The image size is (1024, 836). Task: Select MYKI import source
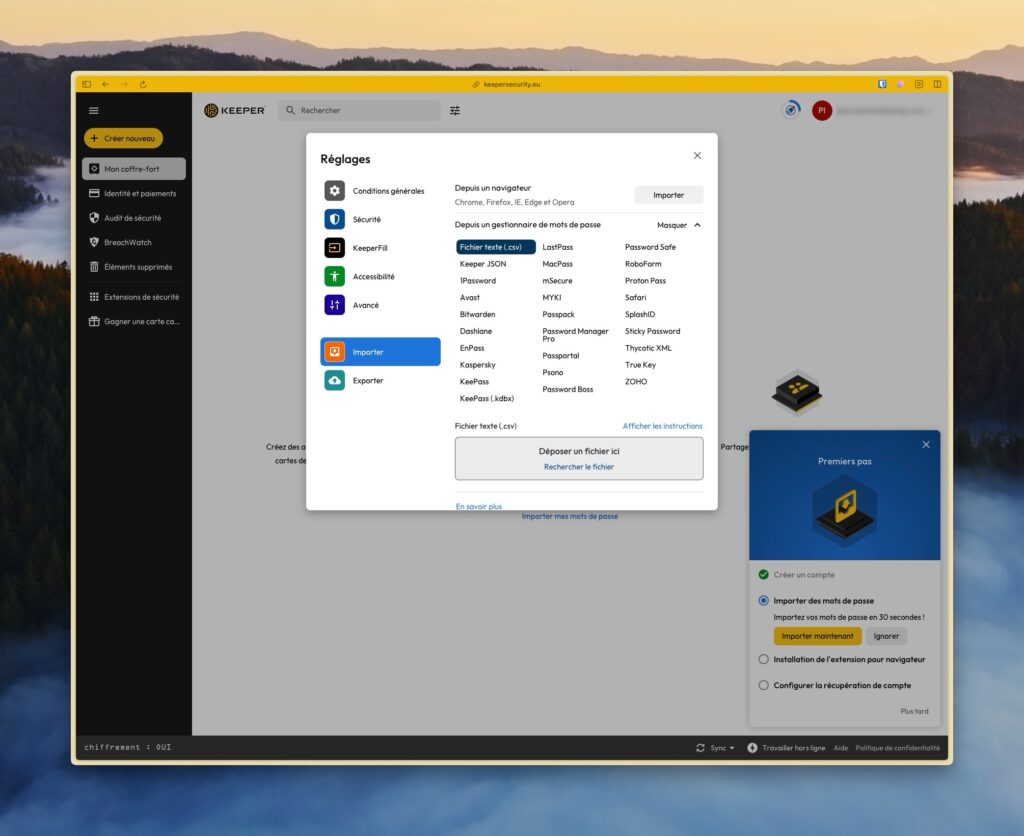[x=552, y=298]
